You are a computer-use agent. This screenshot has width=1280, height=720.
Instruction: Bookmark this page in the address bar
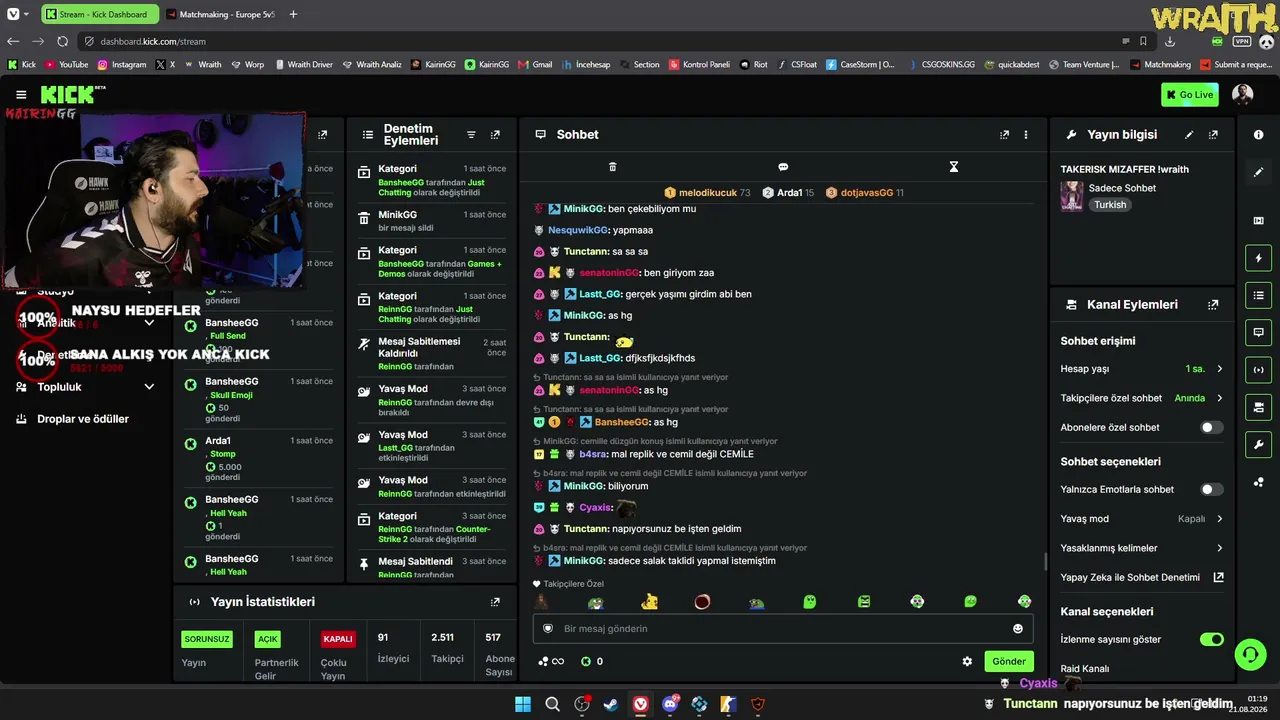click(1143, 41)
